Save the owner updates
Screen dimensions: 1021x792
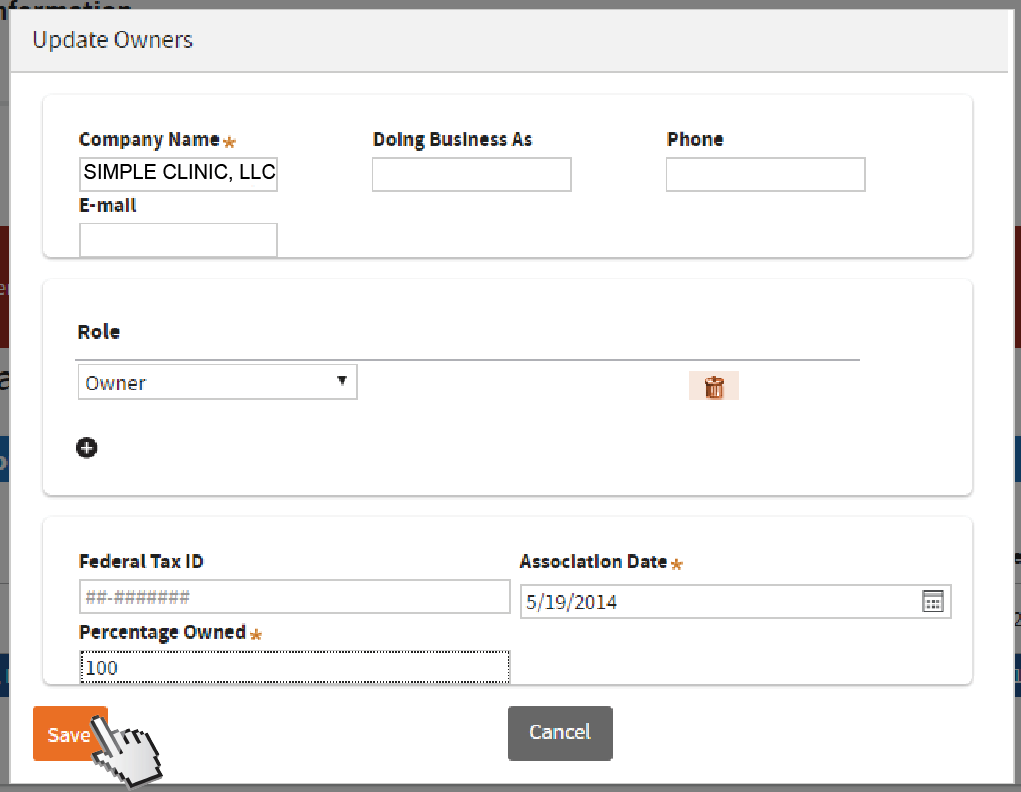tap(68, 734)
